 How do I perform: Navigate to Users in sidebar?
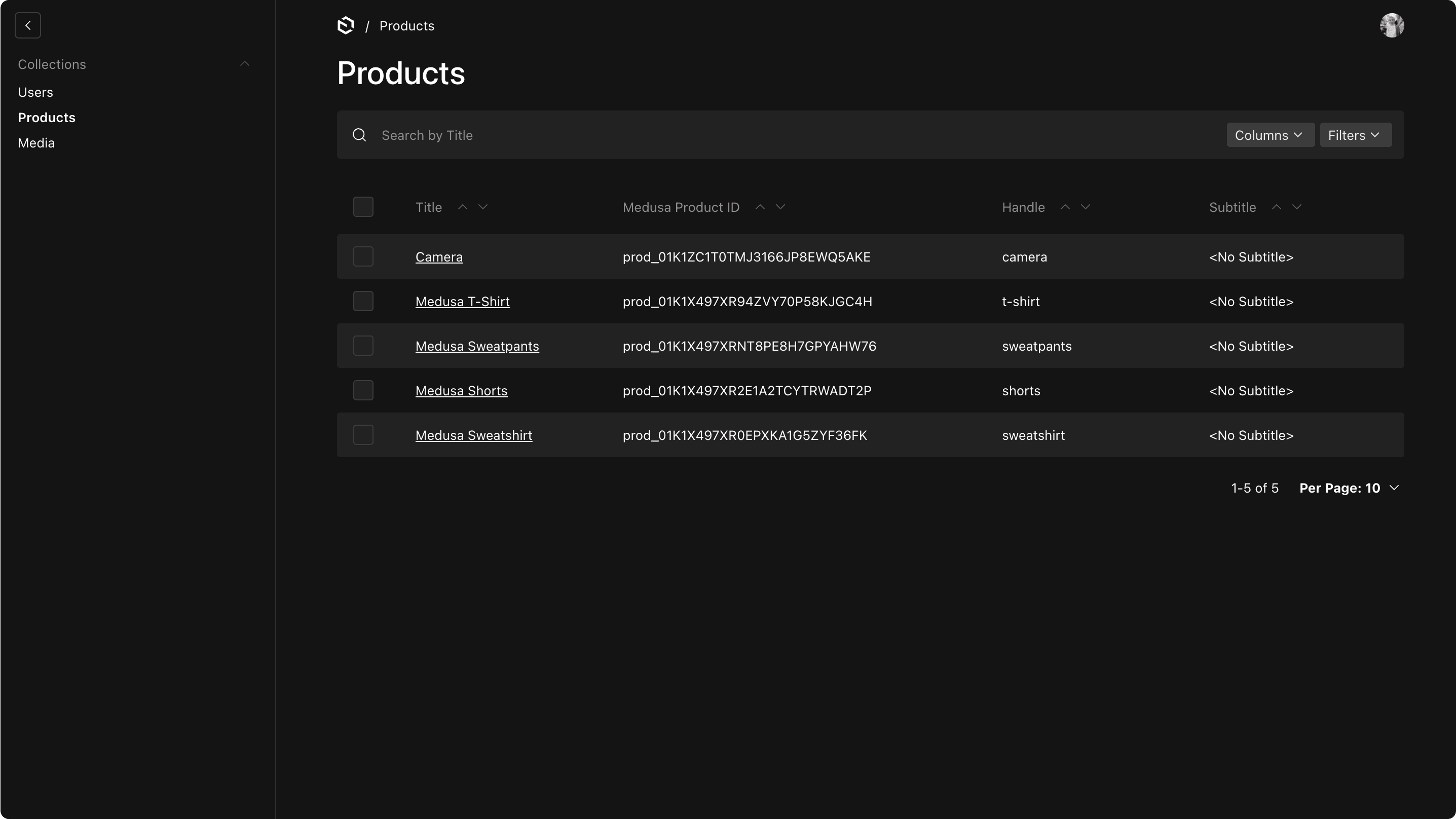[35, 92]
